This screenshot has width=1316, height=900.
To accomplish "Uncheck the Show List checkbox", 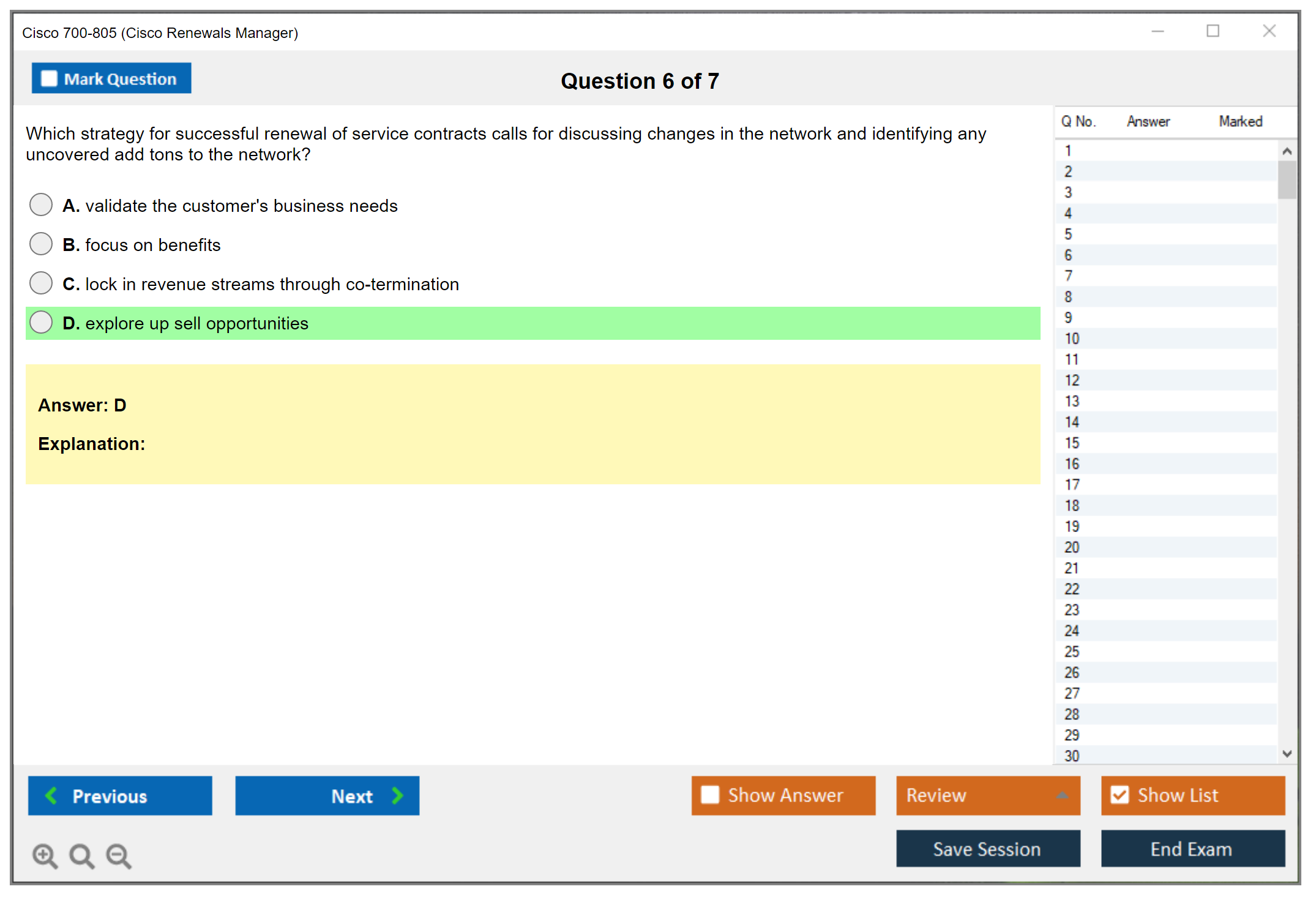I will (x=1120, y=795).
